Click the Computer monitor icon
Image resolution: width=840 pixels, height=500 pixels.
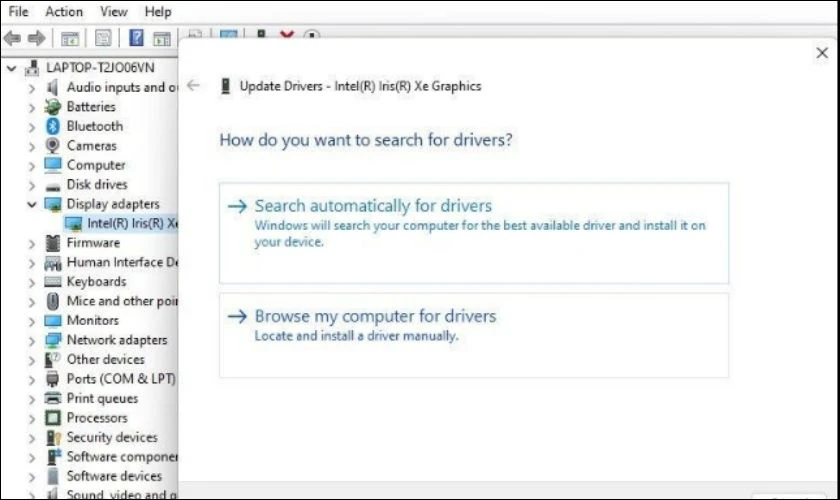coord(52,165)
